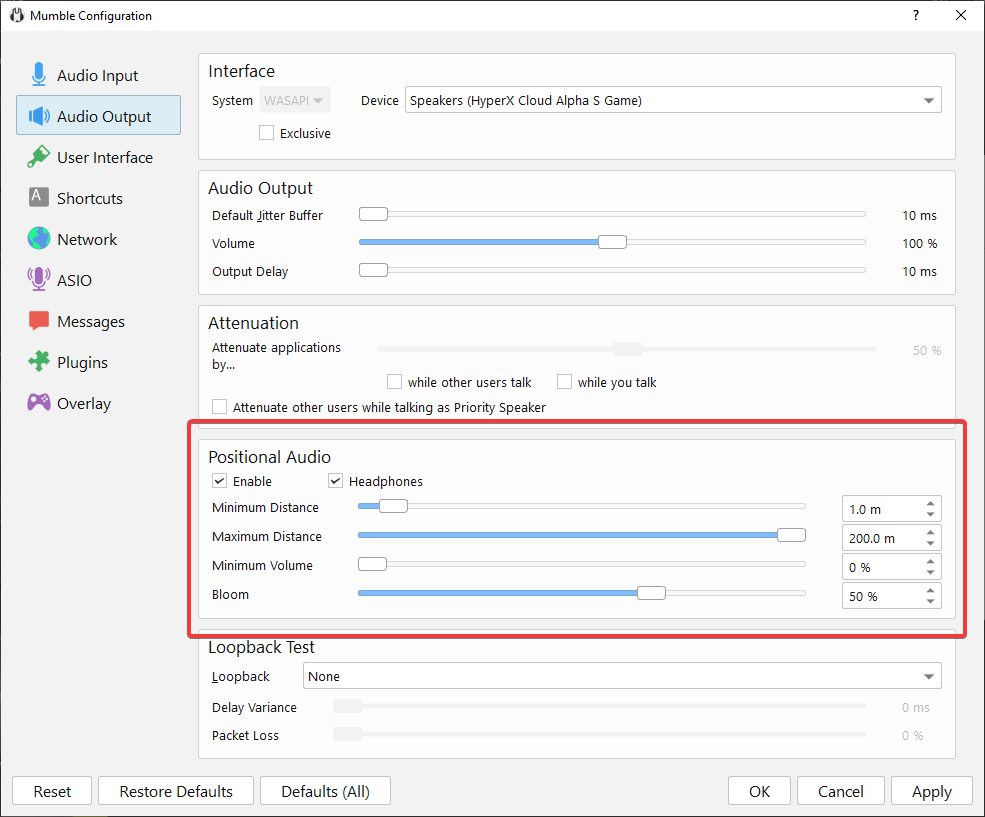Open the Plugins settings page
Viewport: 985px width, 817px height.
coord(99,362)
